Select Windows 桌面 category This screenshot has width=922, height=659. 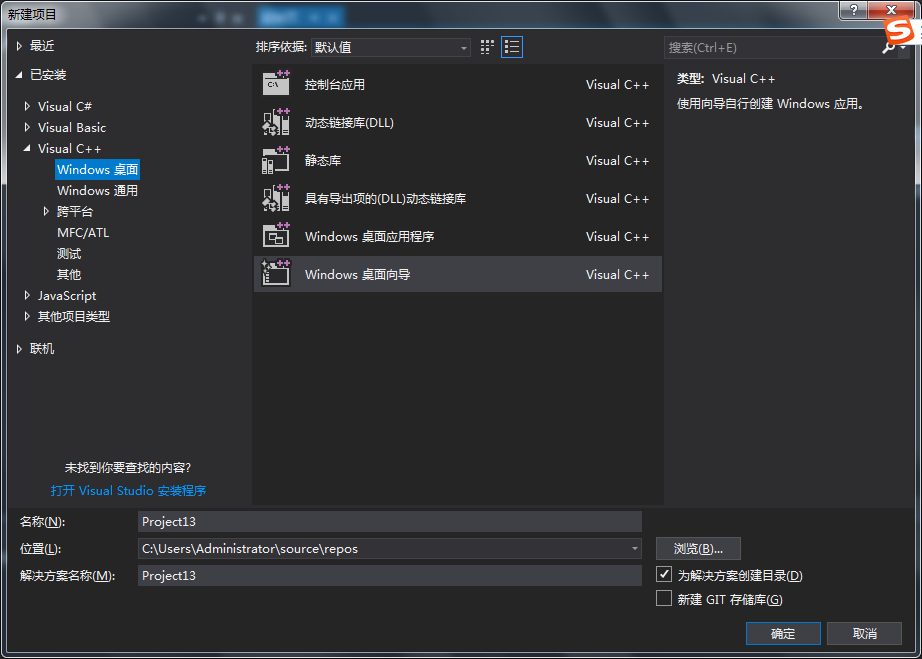point(98,169)
